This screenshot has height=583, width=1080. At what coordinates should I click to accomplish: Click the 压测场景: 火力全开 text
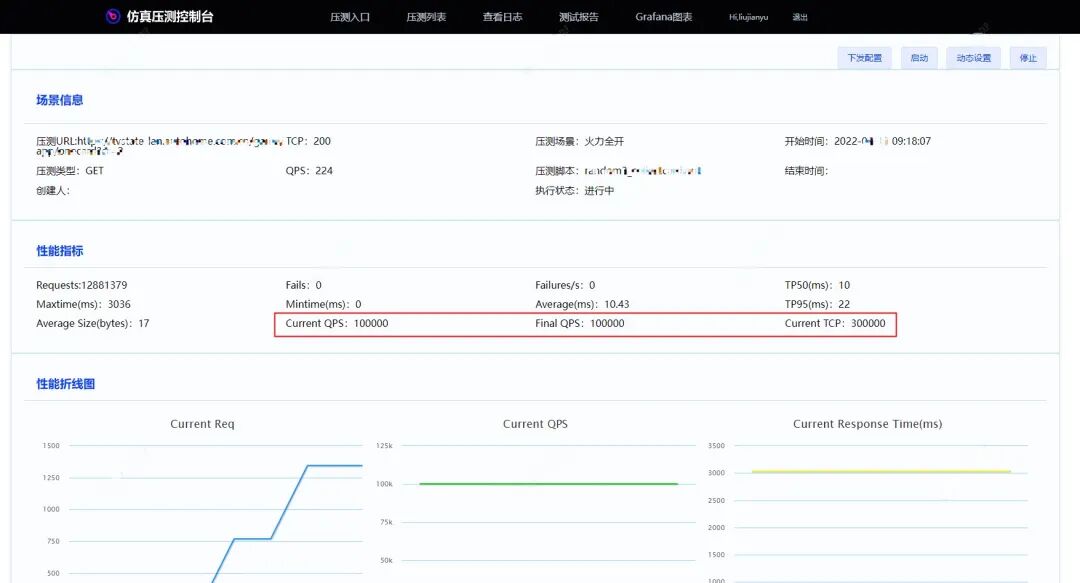(x=579, y=141)
